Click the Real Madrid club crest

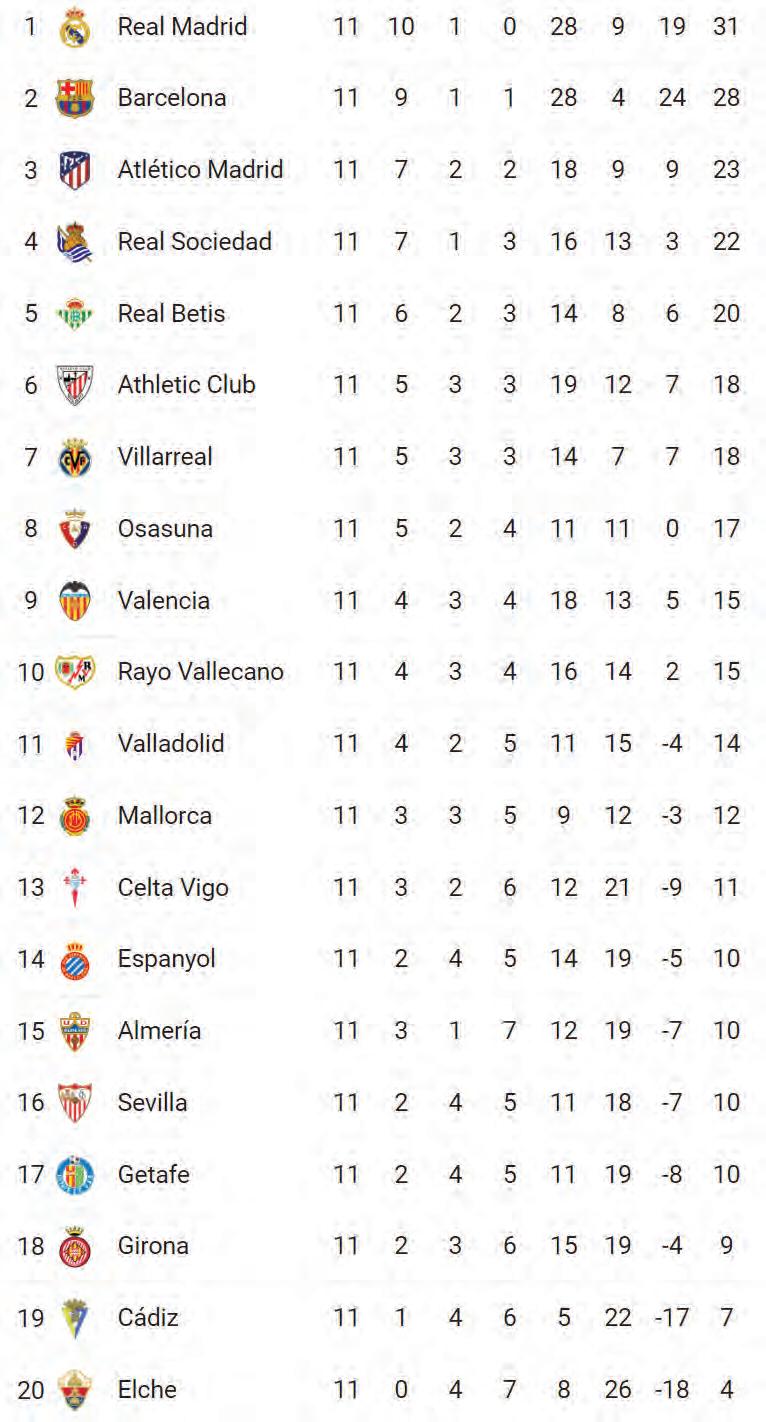coord(75,27)
